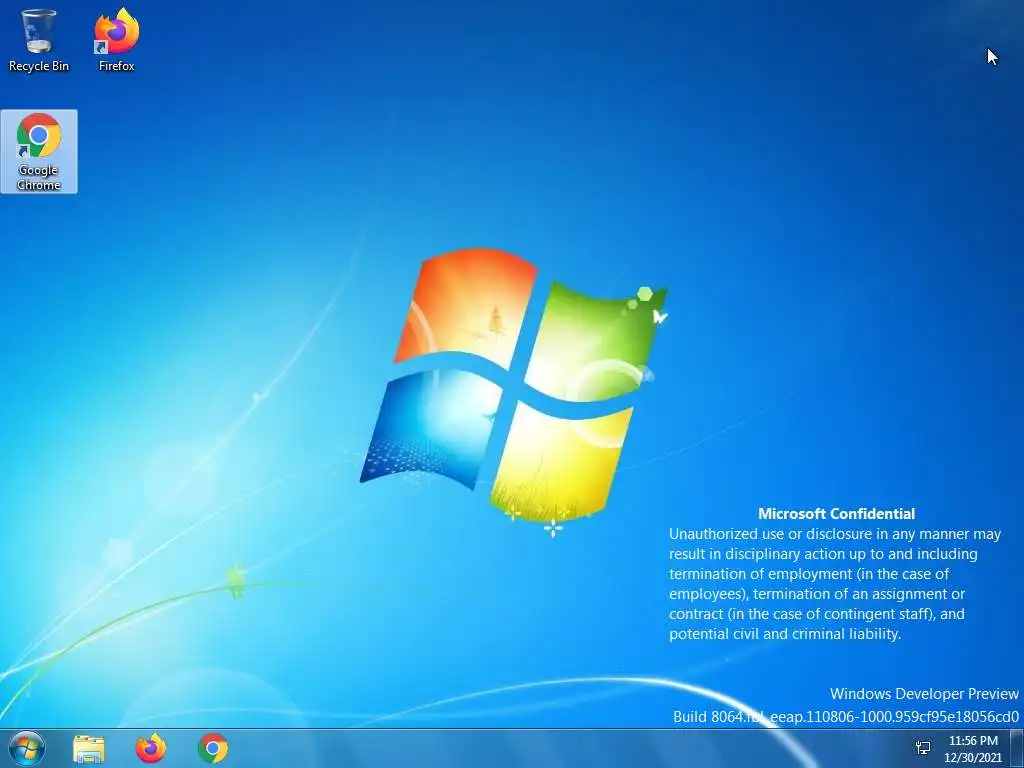Select the Firefox desktop shortcut
This screenshot has height=768, width=1024.
(x=116, y=40)
